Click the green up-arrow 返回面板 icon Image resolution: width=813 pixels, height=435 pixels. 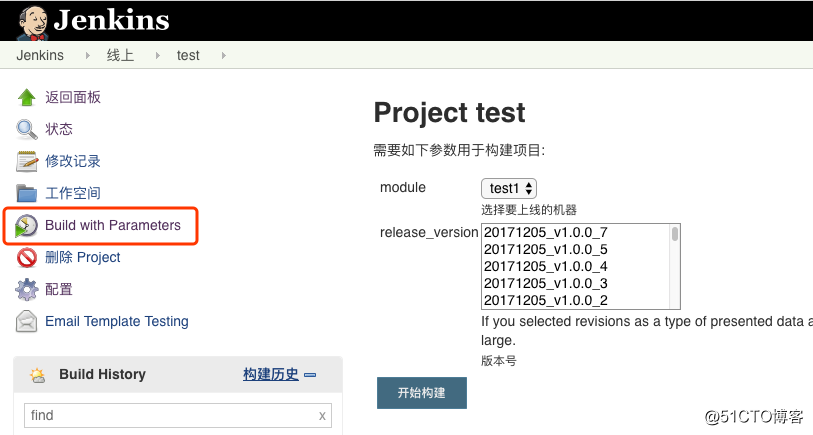click(26, 97)
